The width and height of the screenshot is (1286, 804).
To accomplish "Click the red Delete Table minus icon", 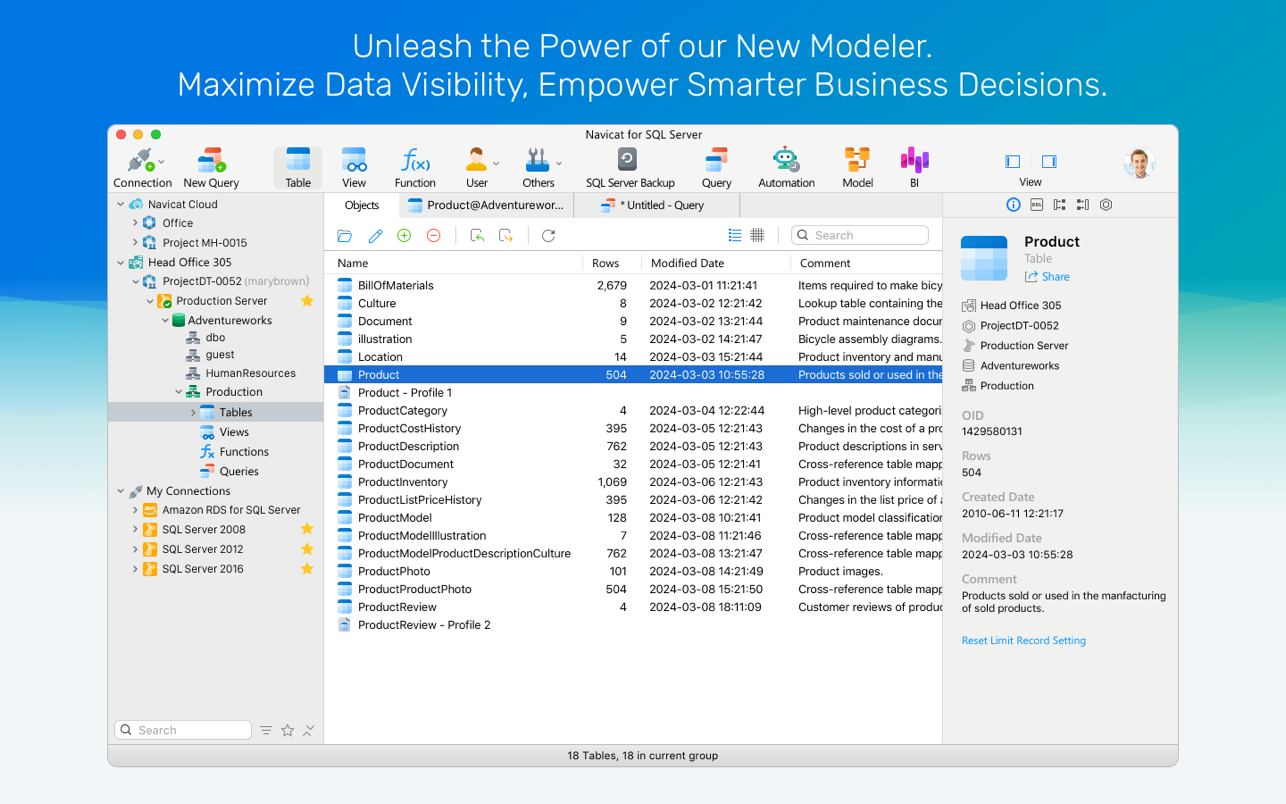I will pos(433,235).
